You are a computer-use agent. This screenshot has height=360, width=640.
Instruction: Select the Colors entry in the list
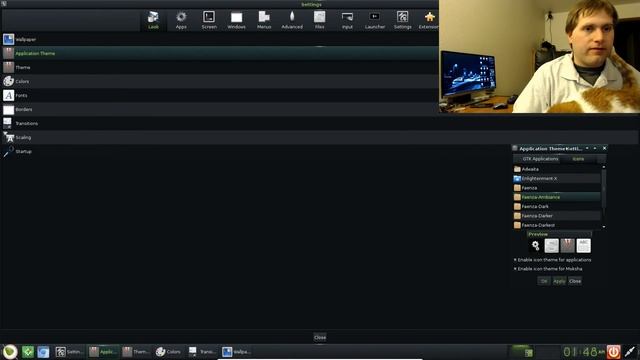click(220, 81)
